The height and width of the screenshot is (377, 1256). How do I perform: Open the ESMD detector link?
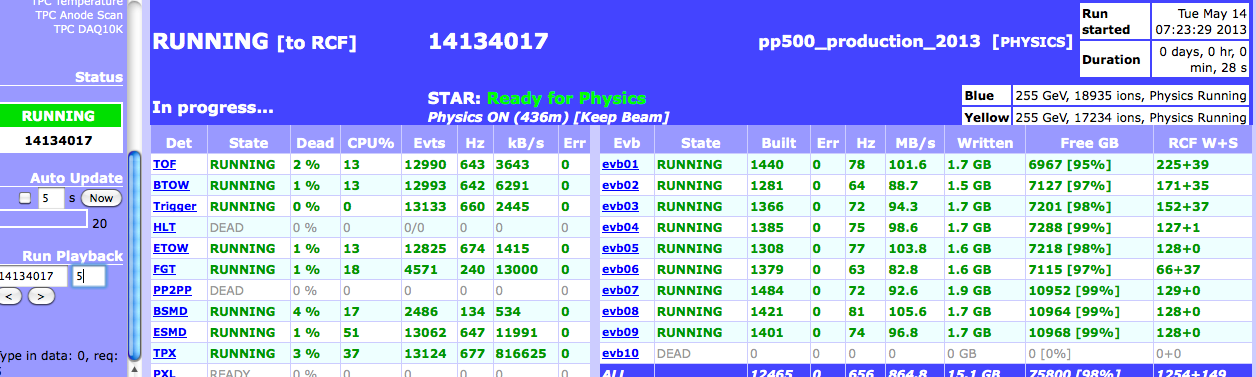[x=169, y=332]
